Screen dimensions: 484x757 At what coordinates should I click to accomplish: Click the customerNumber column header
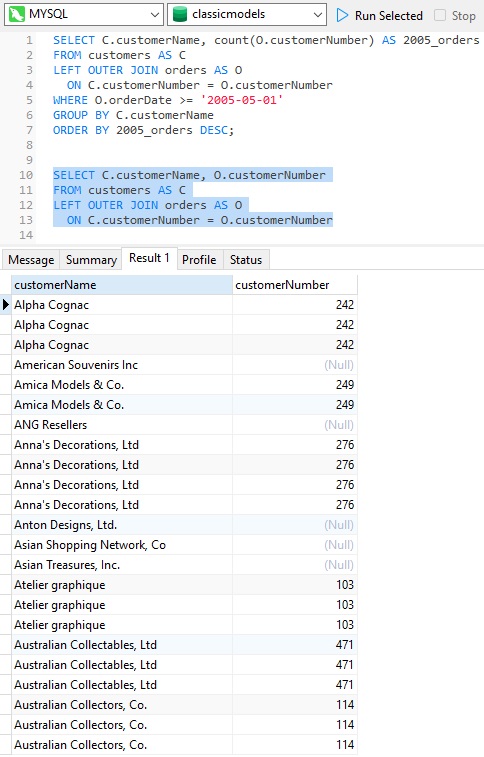[295, 285]
